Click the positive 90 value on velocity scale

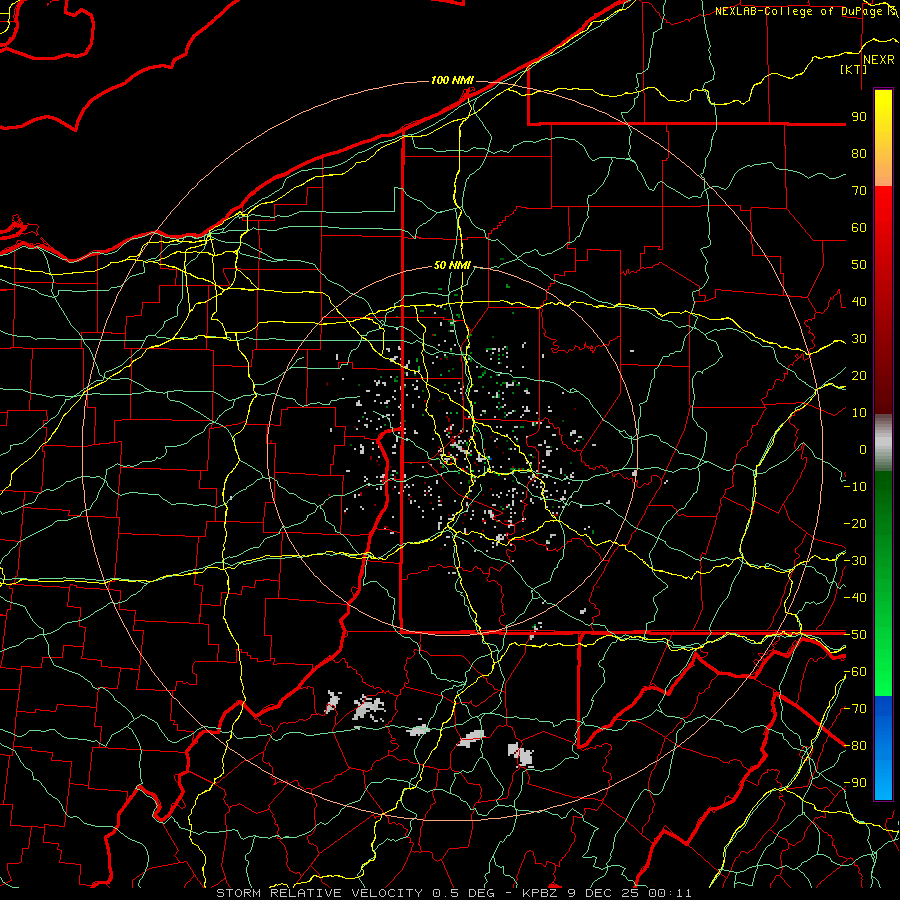pos(859,117)
